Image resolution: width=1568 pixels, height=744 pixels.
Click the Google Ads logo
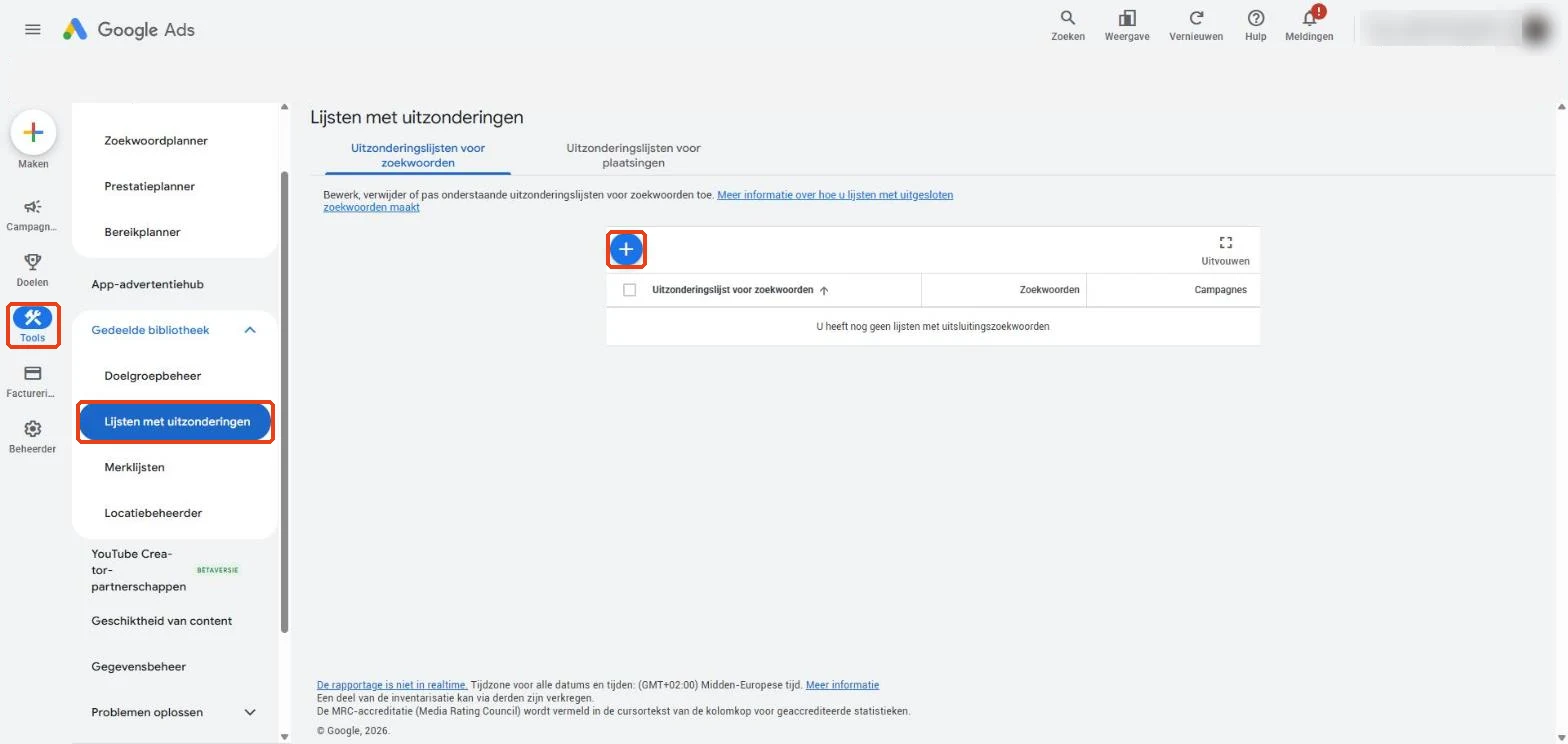point(129,29)
